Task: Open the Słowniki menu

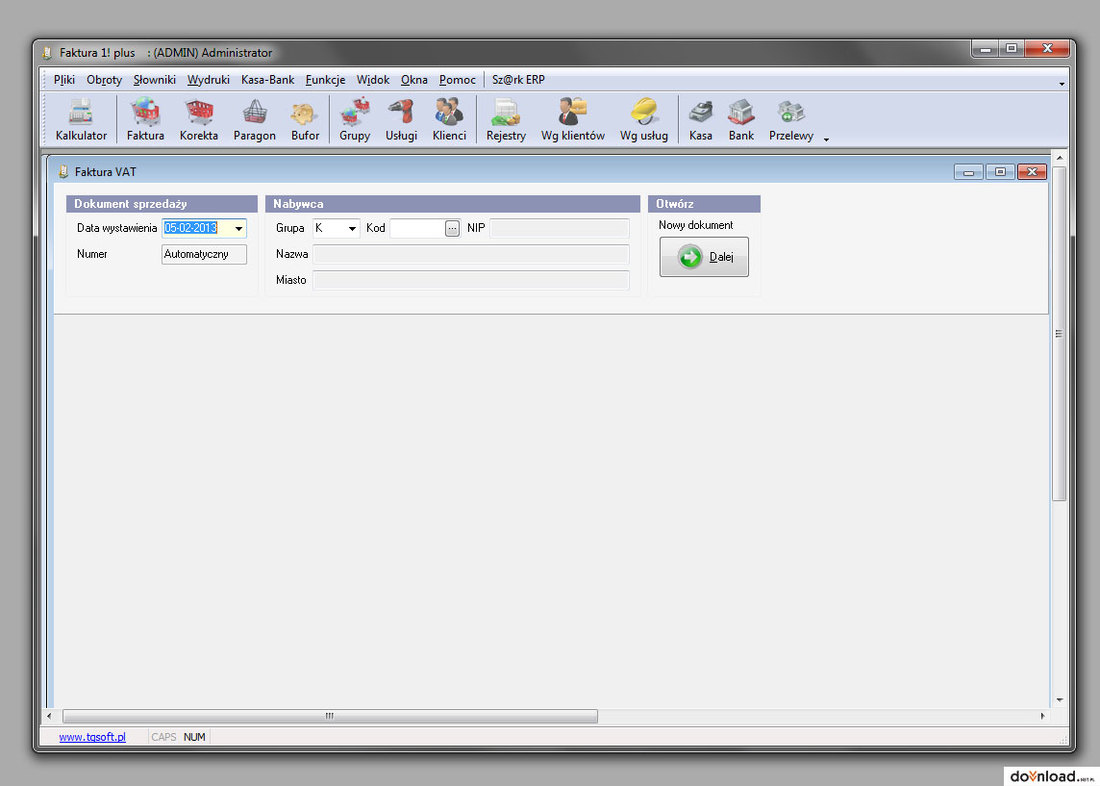Action: 154,80
